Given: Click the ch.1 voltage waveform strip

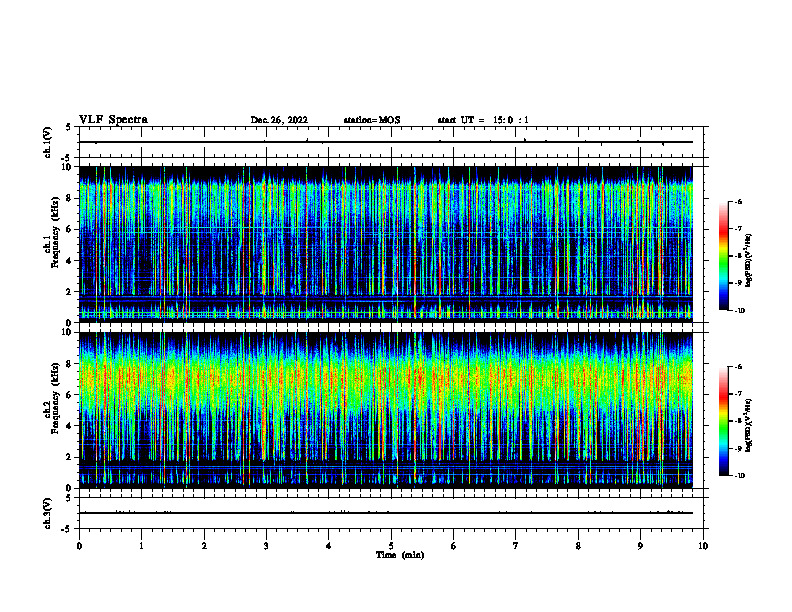Looking at the screenshot, I should pos(391,142).
